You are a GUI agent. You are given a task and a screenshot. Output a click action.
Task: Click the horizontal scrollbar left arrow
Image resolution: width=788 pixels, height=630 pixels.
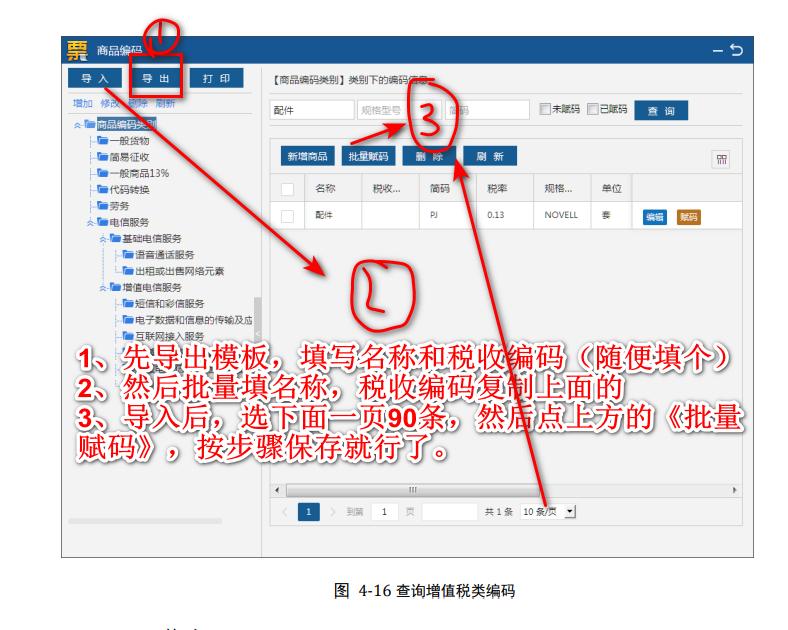(x=277, y=490)
